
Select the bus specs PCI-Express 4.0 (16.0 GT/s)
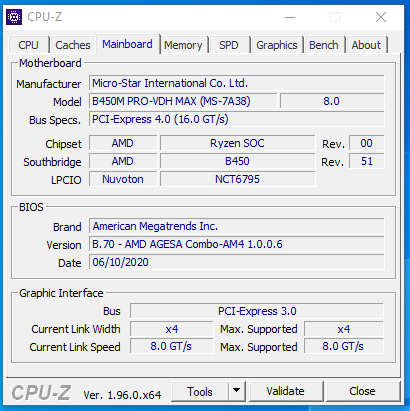click(237, 119)
